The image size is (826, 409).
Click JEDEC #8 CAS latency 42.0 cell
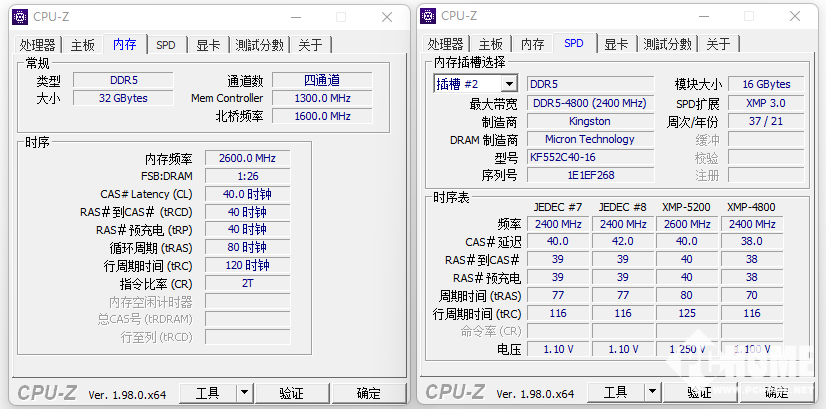coord(623,241)
